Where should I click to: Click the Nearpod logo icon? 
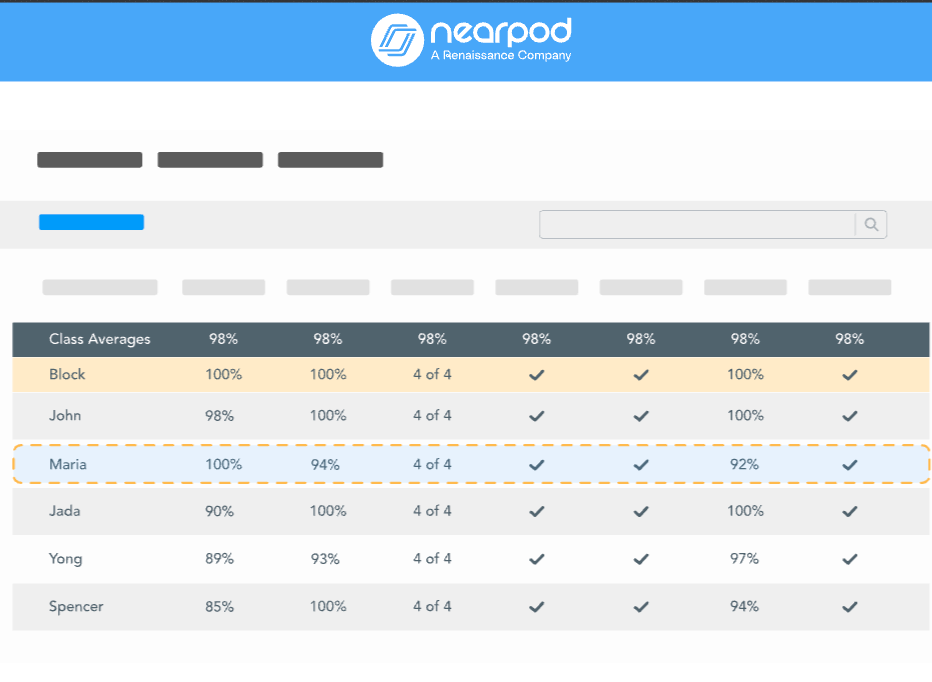click(x=397, y=40)
